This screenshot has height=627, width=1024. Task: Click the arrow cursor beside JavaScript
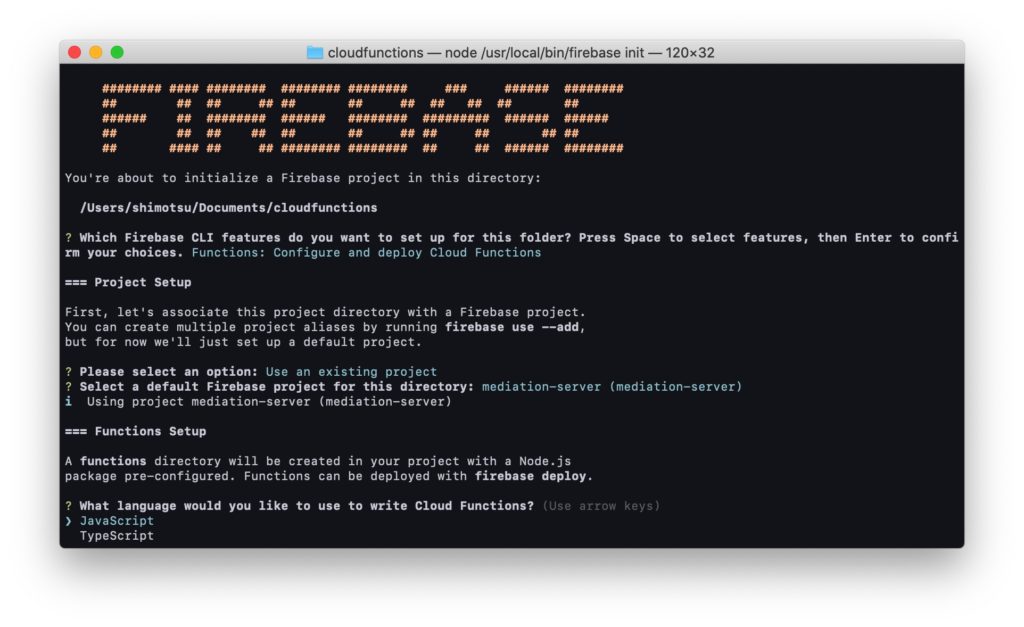coord(68,521)
